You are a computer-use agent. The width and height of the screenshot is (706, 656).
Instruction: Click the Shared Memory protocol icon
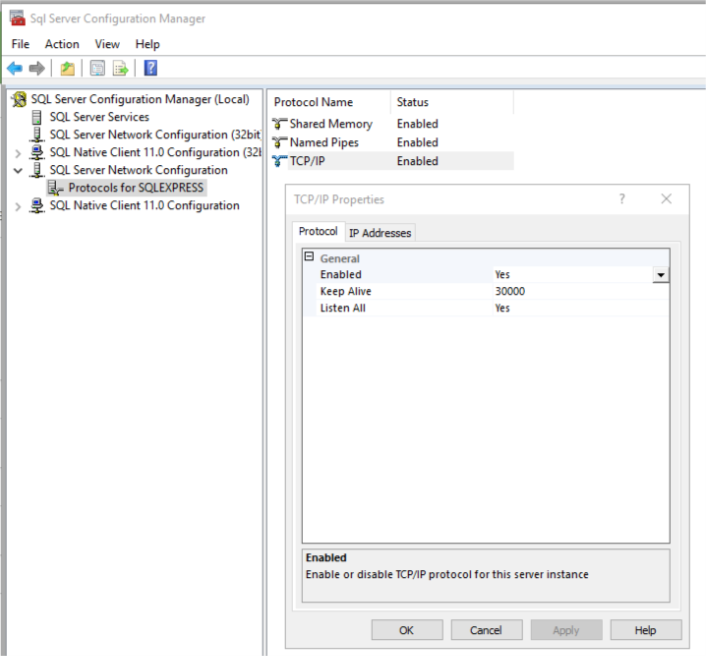[280, 124]
